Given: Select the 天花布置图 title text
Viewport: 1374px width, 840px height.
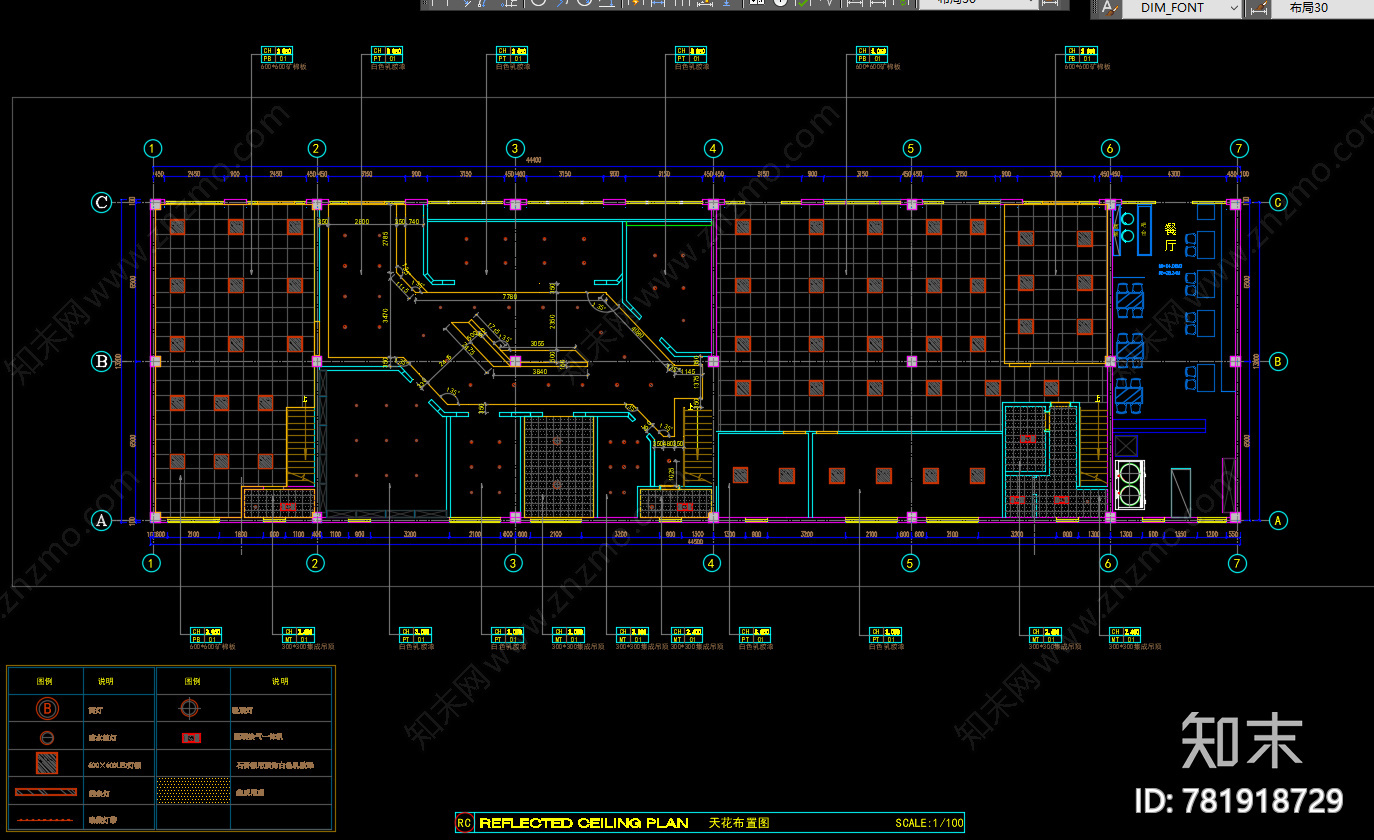Looking at the screenshot, I should [739, 823].
